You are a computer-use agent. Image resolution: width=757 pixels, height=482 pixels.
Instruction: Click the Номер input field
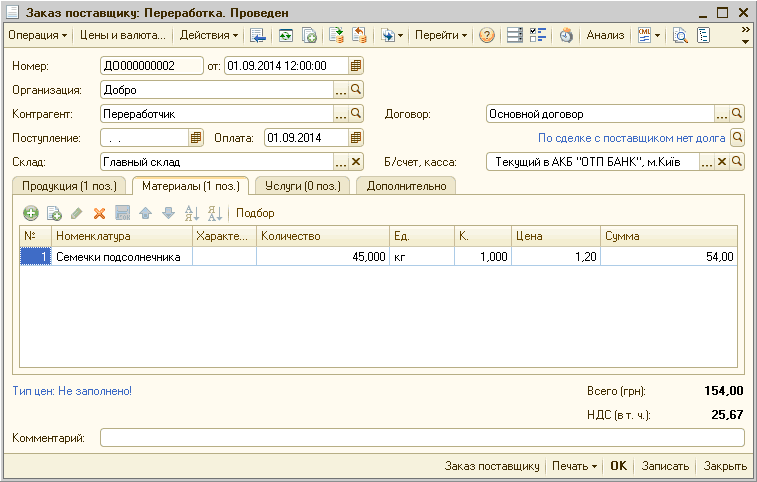coord(152,66)
